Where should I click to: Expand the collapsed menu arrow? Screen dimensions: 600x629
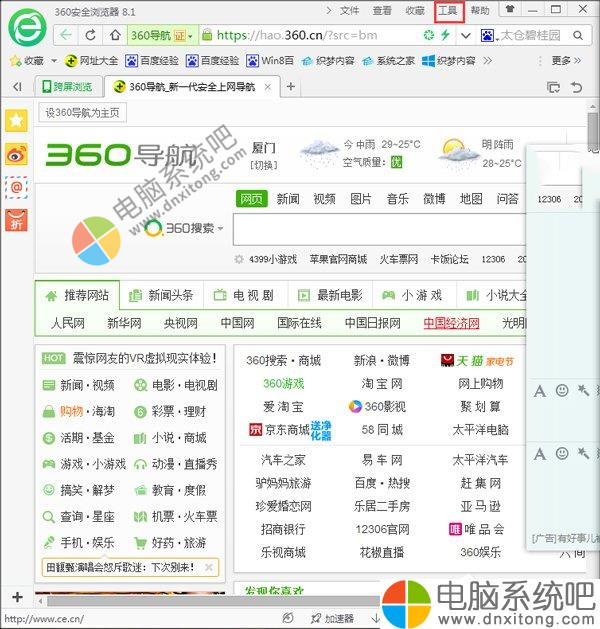pyautogui.click(x=329, y=10)
